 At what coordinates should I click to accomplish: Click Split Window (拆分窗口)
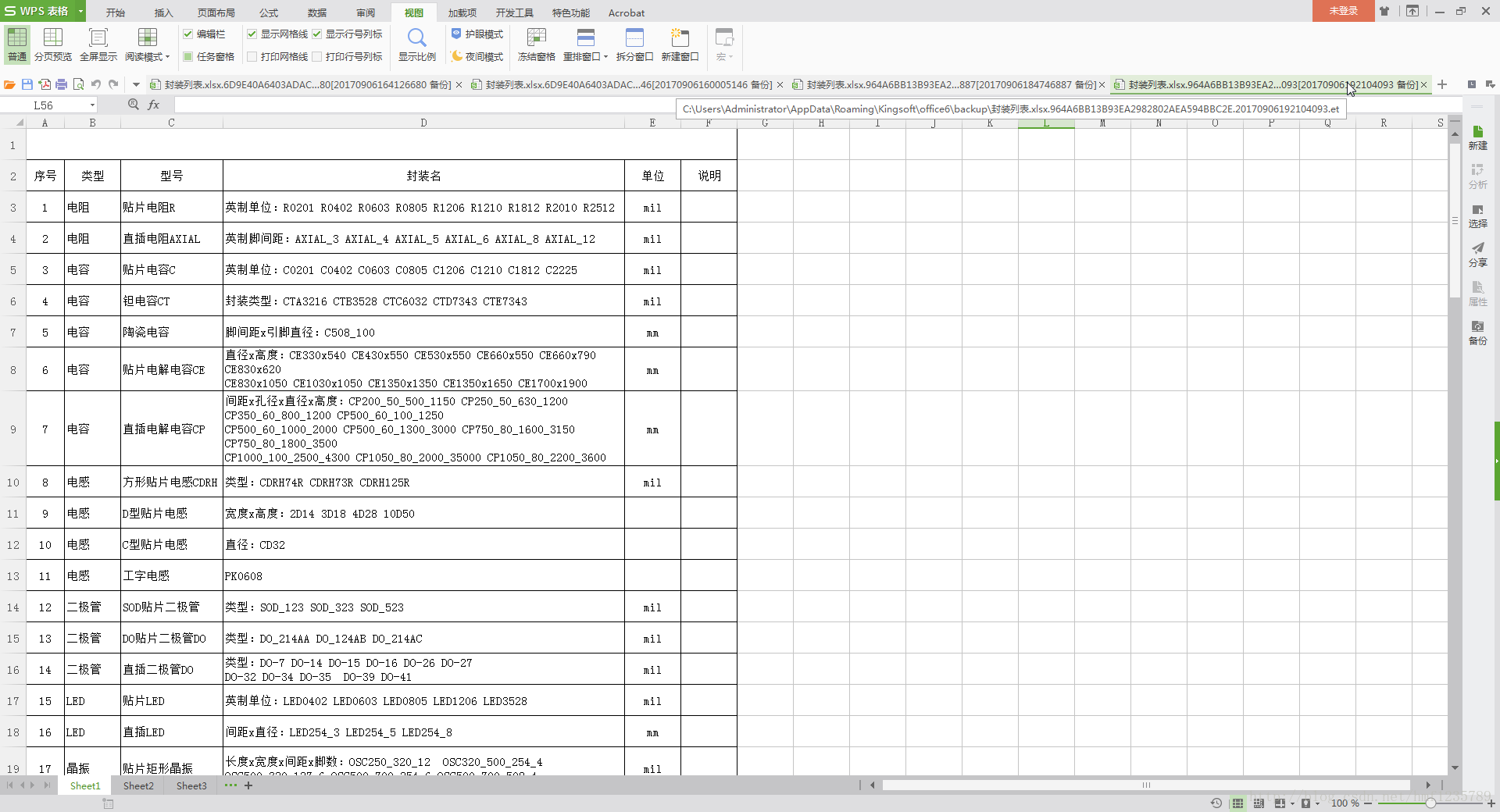coord(634,44)
